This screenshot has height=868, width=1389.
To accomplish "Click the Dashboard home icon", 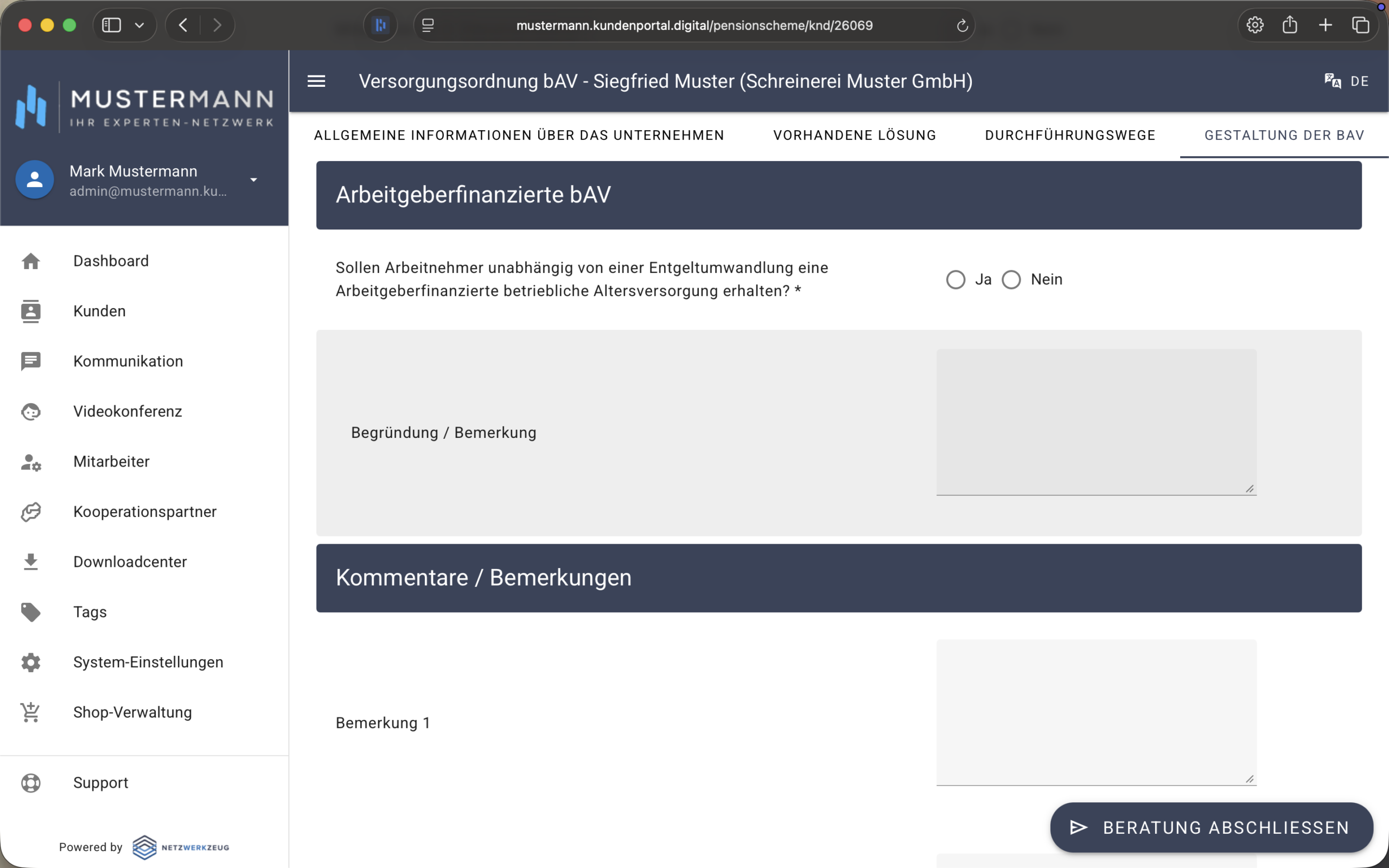I will (x=30, y=261).
